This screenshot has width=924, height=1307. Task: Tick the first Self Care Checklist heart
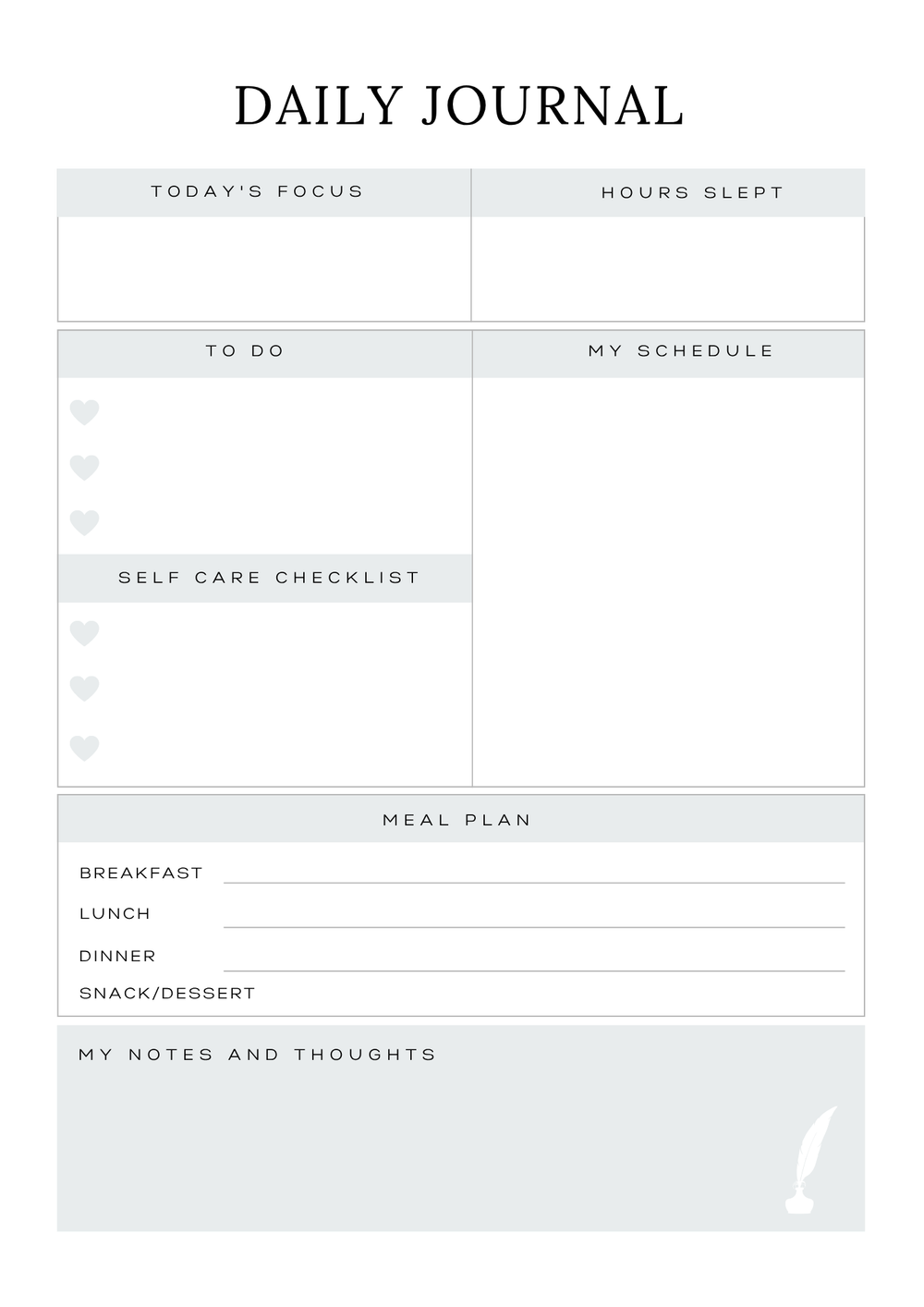click(x=84, y=633)
